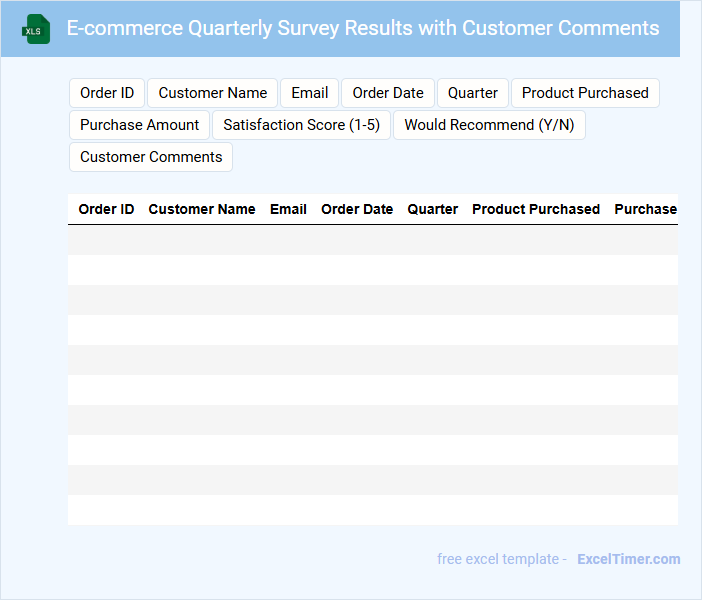The image size is (702, 600).
Task: Click the green XLS file icon
Action: coord(36,29)
